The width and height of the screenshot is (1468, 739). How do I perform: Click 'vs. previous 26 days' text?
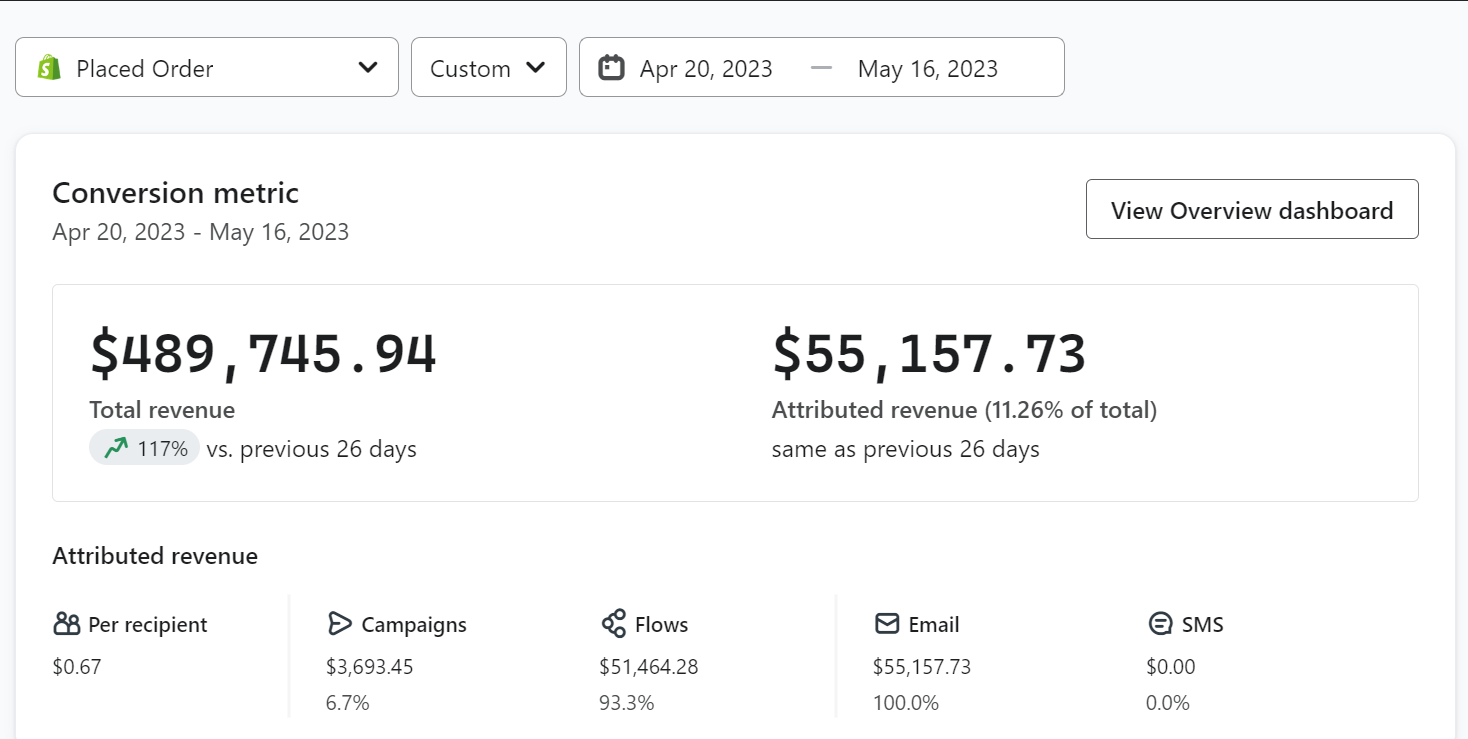click(x=311, y=449)
